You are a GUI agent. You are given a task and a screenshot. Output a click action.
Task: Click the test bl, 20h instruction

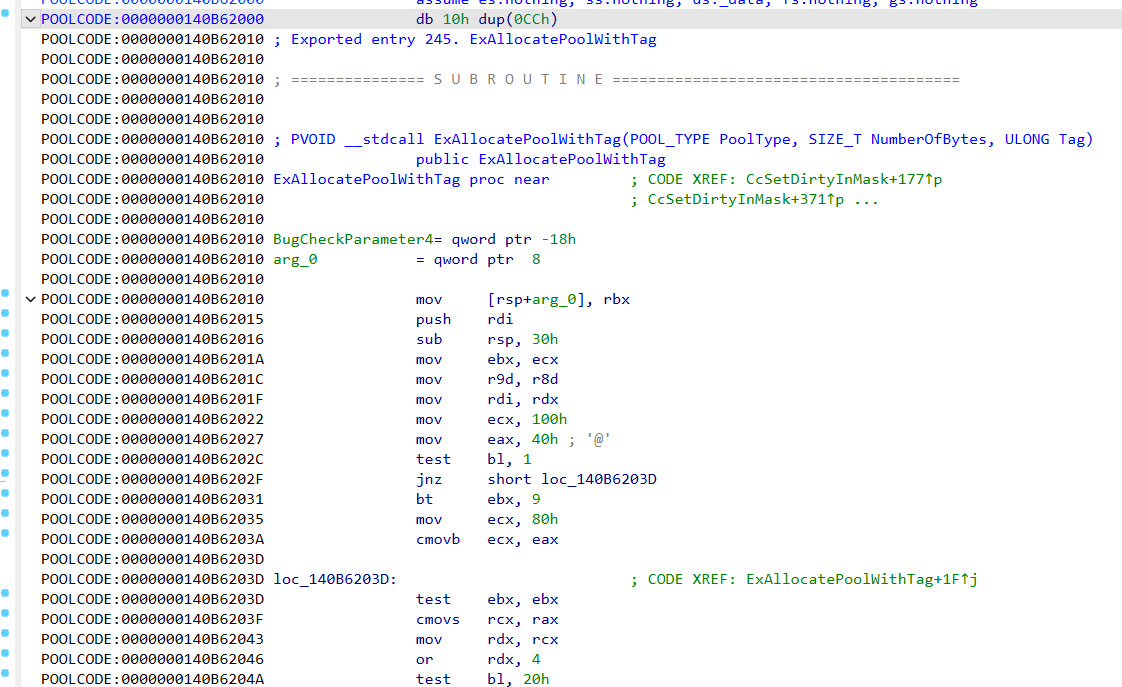point(482,679)
